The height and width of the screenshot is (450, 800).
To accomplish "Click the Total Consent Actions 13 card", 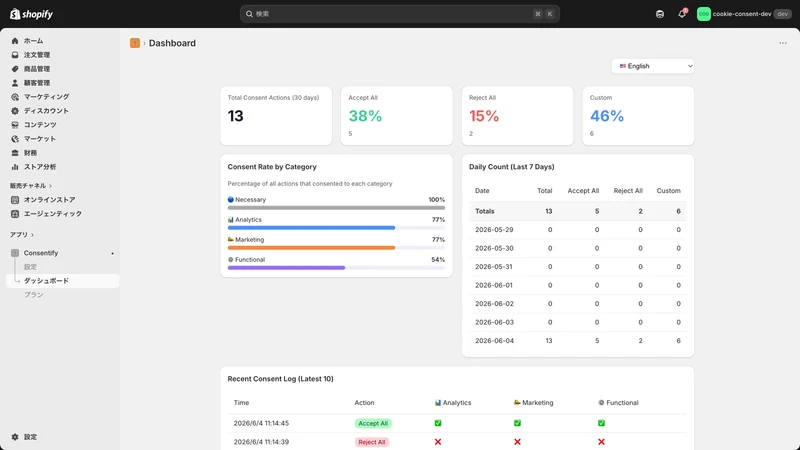I will pyautogui.click(x=276, y=116).
